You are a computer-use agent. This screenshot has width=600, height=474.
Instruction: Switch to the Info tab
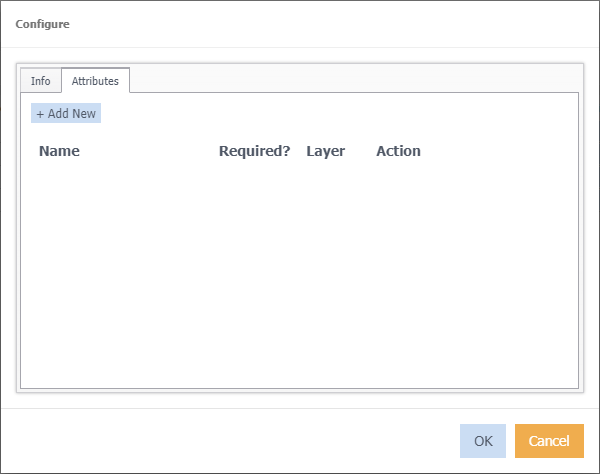(40, 81)
